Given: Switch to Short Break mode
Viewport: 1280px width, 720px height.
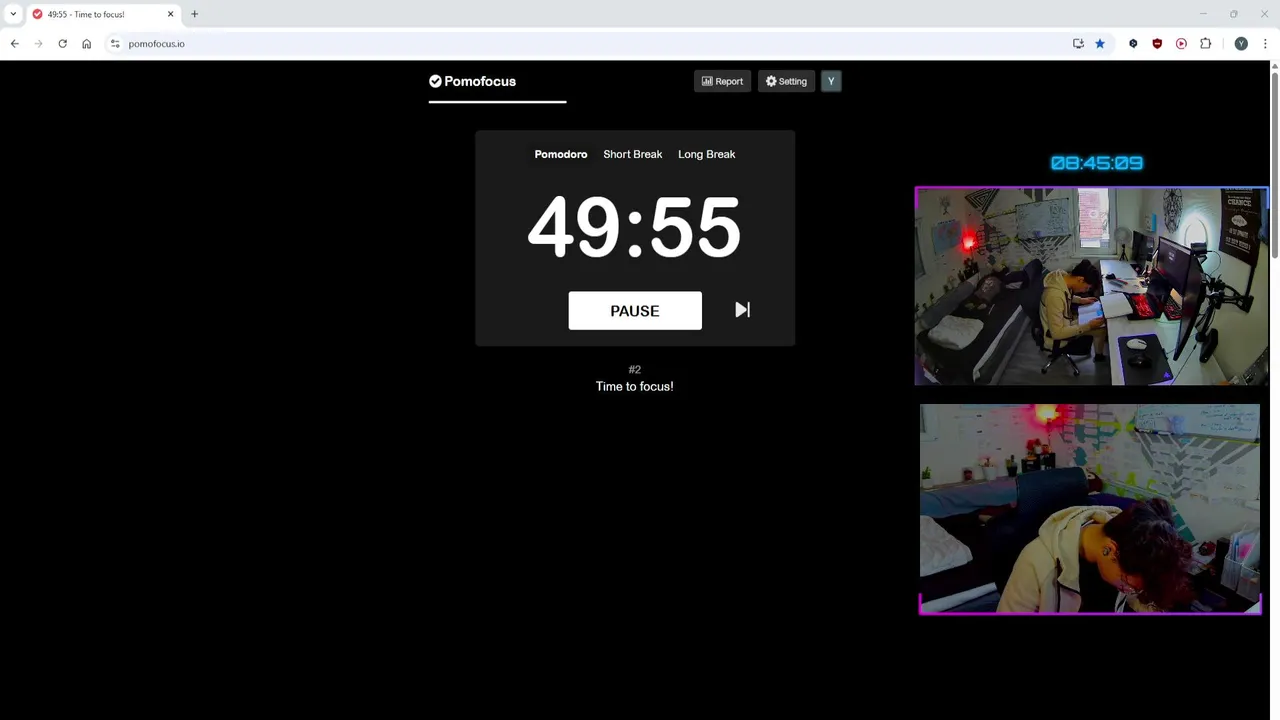Looking at the screenshot, I should [x=633, y=154].
